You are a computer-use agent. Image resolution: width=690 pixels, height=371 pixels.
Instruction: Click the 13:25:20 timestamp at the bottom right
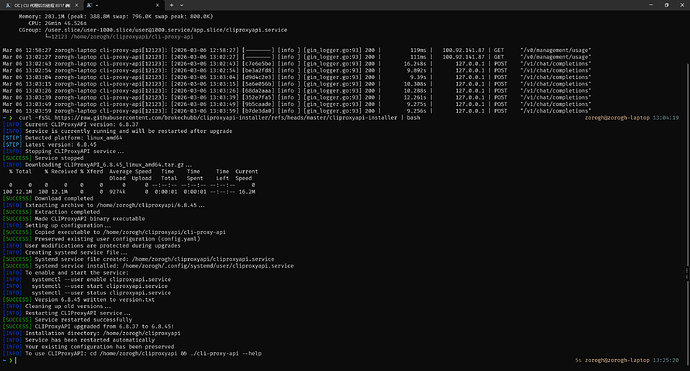pyautogui.click(x=665, y=360)
